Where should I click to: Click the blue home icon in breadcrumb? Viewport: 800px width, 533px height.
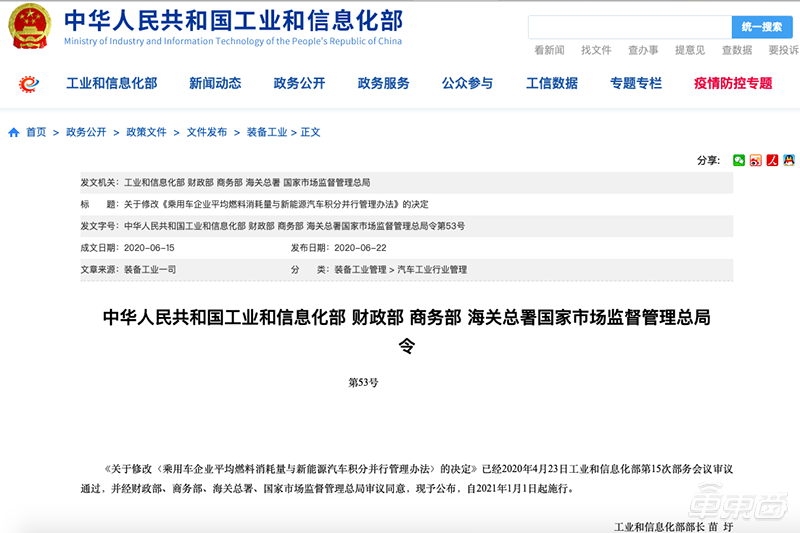point(14,132)
